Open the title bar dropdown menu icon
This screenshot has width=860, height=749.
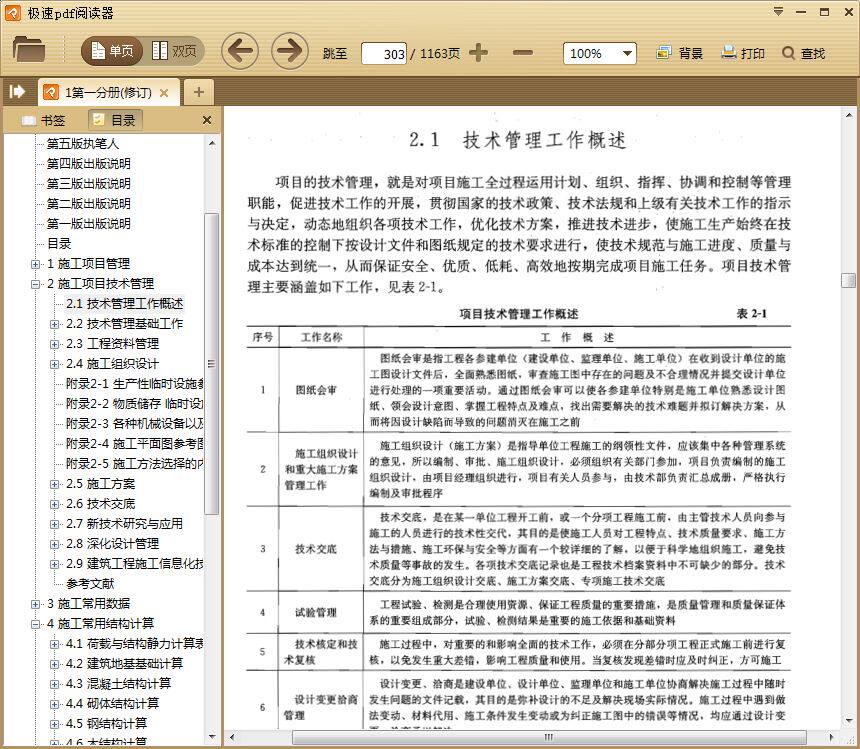tap(778, 12)
